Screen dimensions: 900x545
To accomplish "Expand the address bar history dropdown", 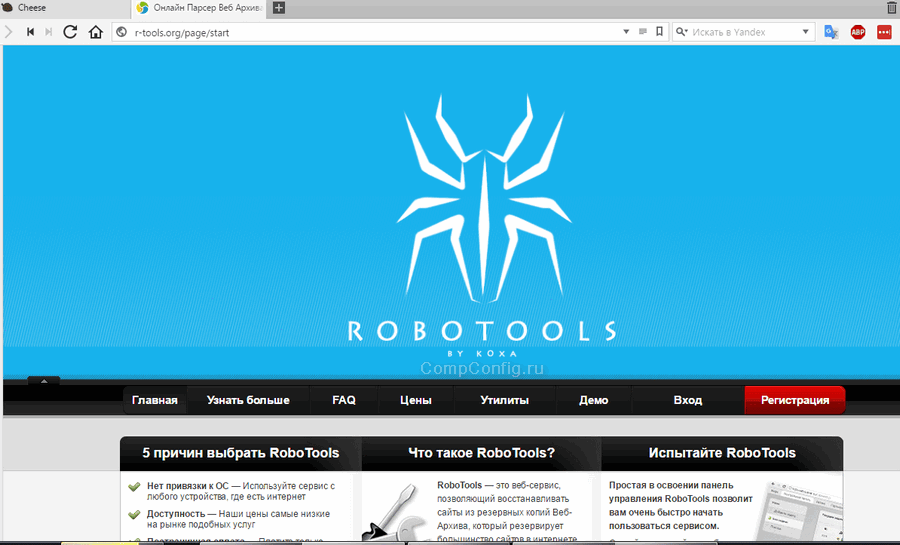I will point(626,32).
